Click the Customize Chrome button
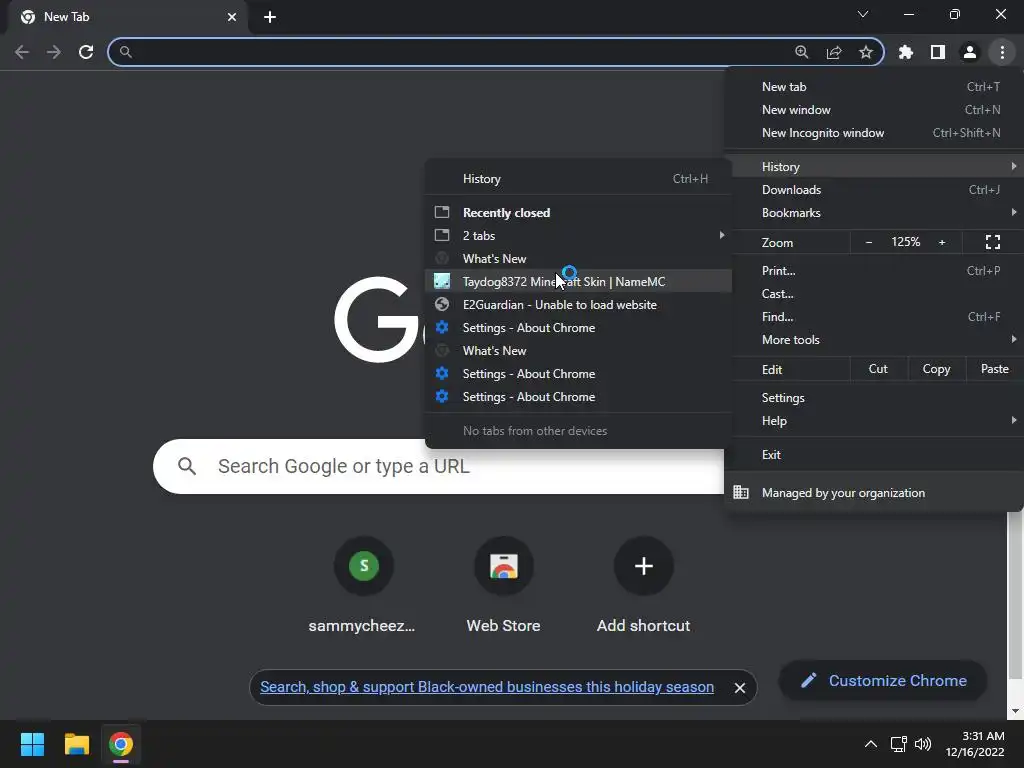 tap(883, 680)
